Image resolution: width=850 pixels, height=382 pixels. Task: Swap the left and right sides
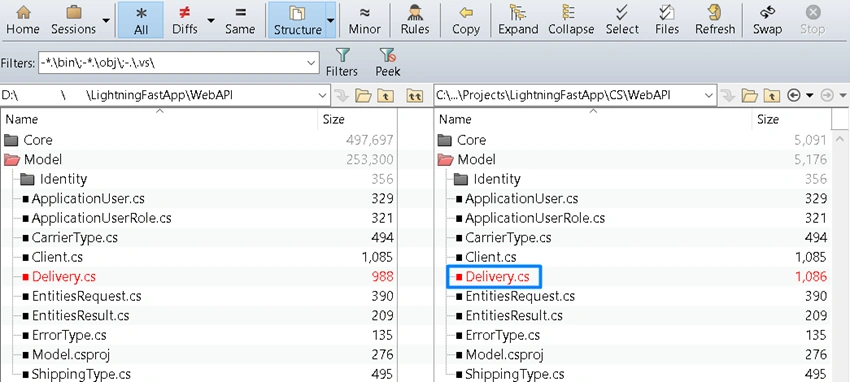click(x=767, y=20)
